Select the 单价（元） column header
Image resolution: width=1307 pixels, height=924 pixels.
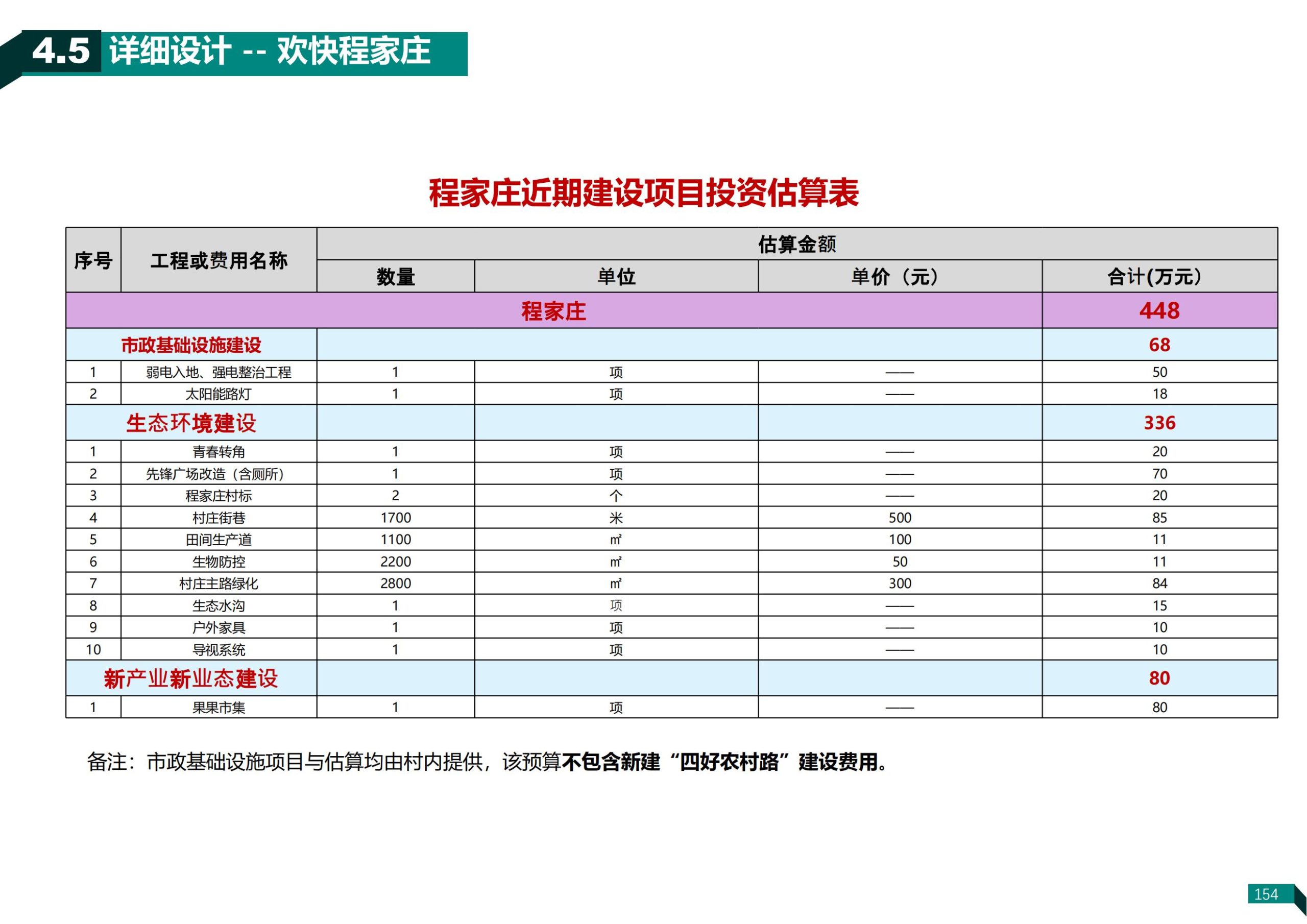point(900,277)
